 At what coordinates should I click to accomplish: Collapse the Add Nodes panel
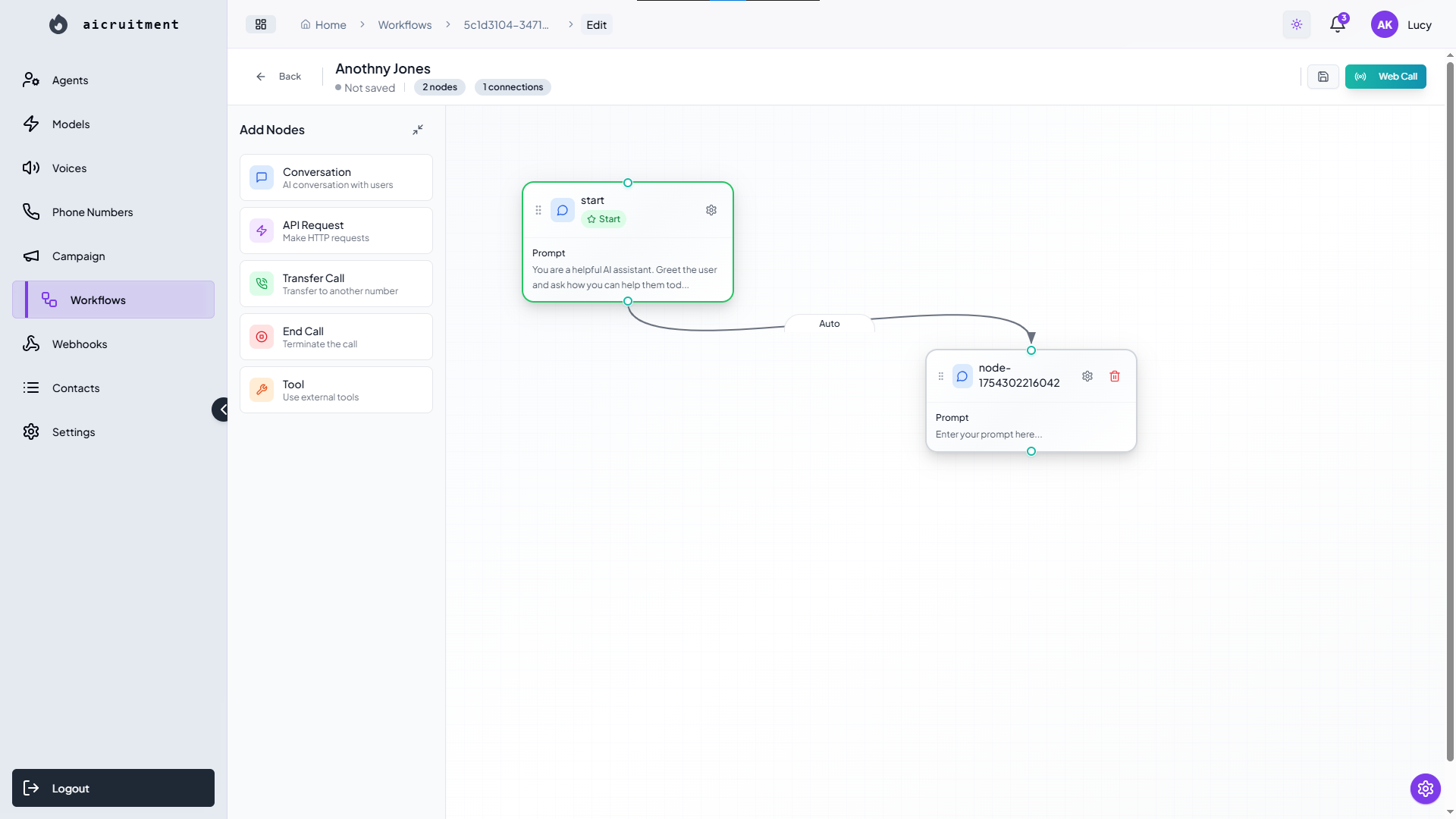pos(418,130)
